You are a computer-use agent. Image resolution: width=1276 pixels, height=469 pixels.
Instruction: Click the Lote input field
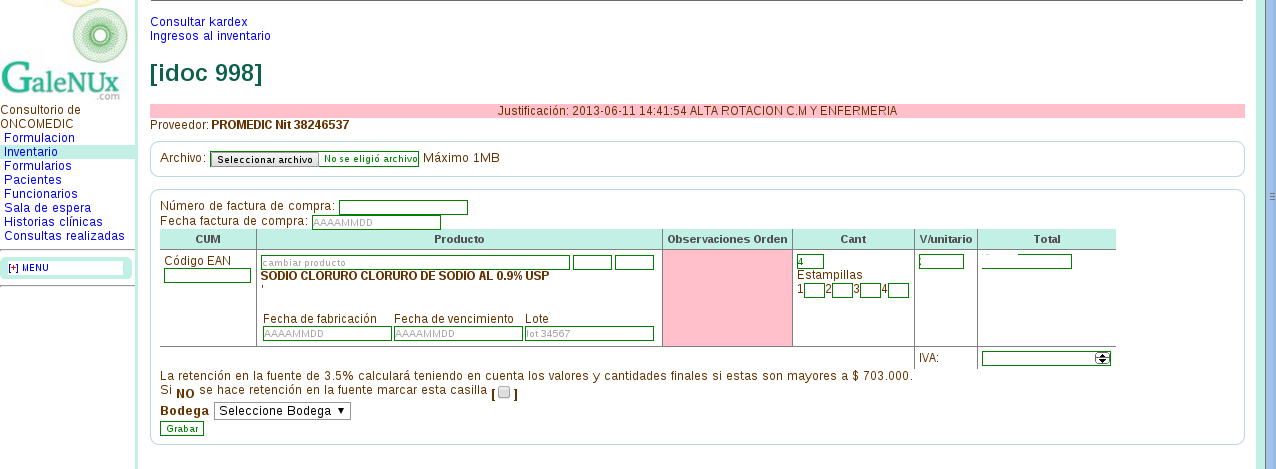(589, 334)
